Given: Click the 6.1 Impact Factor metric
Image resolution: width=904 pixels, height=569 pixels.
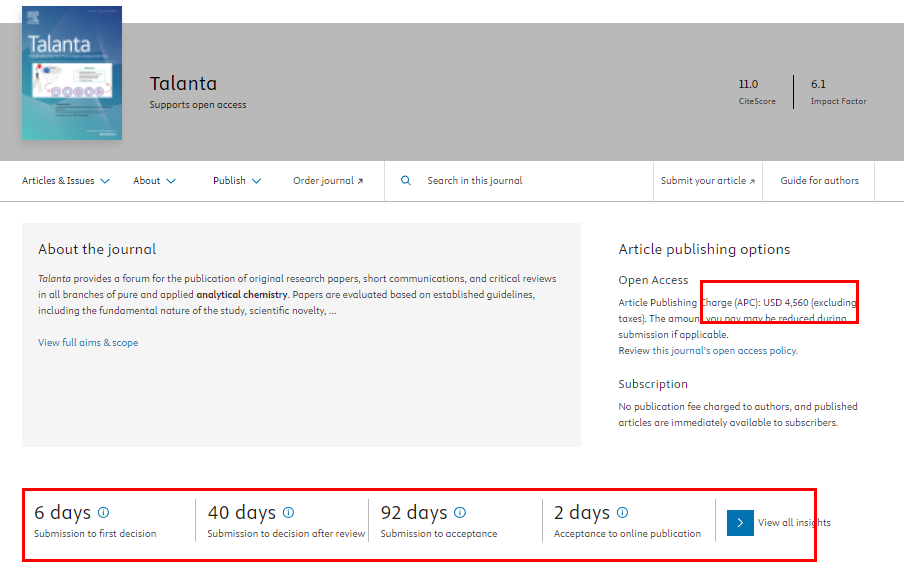Looking at the screenshot, I should click(838, 91).
